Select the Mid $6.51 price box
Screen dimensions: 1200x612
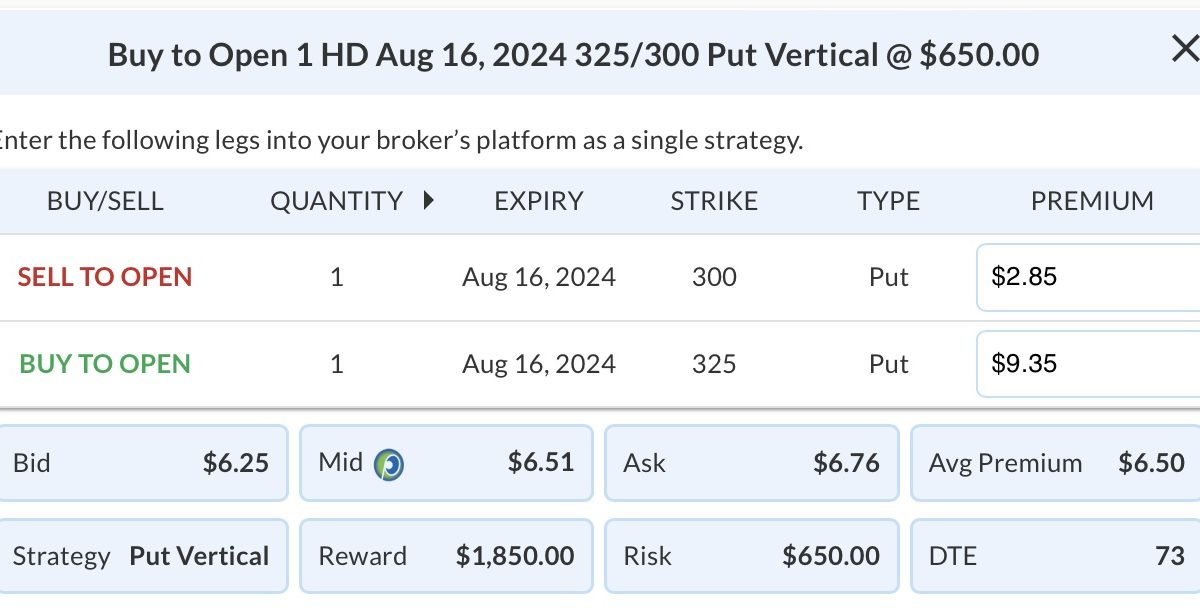click(x=446, y=463)
